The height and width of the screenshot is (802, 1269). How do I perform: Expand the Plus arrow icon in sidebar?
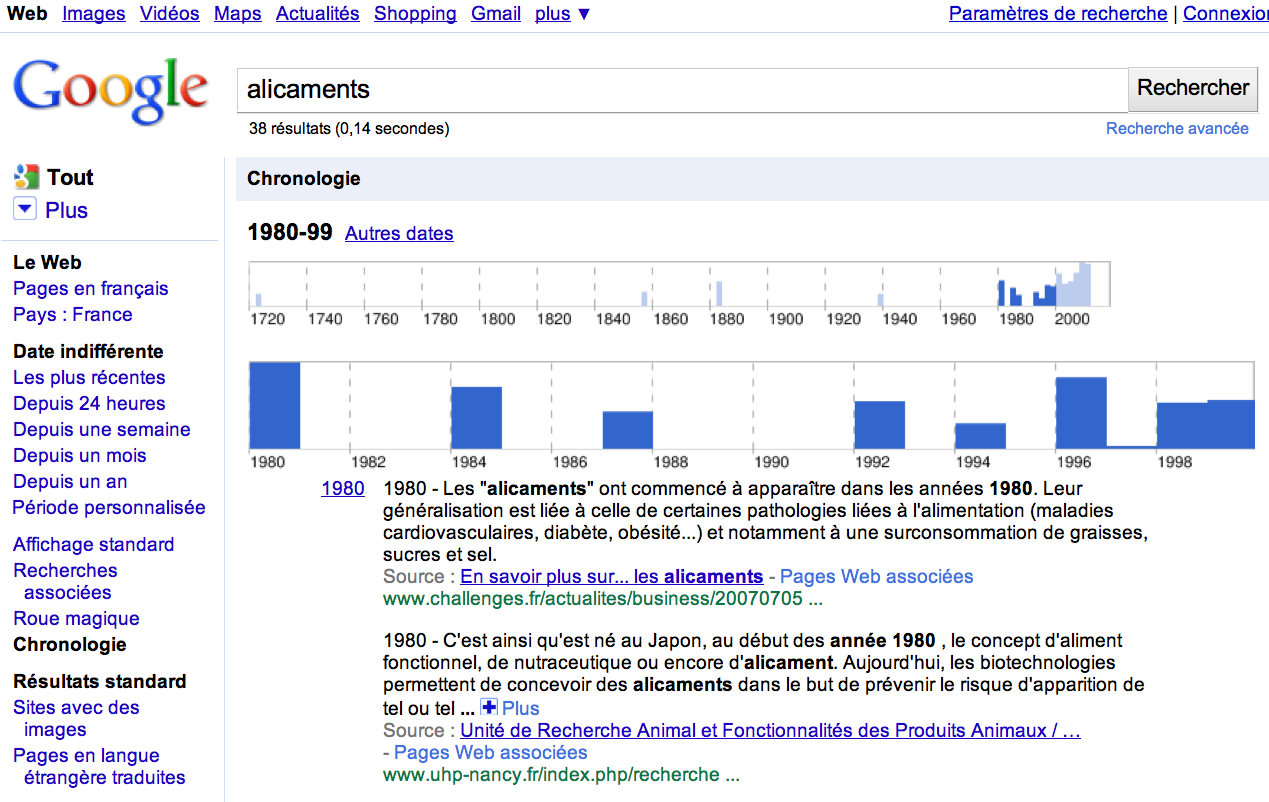coord(26,210)
